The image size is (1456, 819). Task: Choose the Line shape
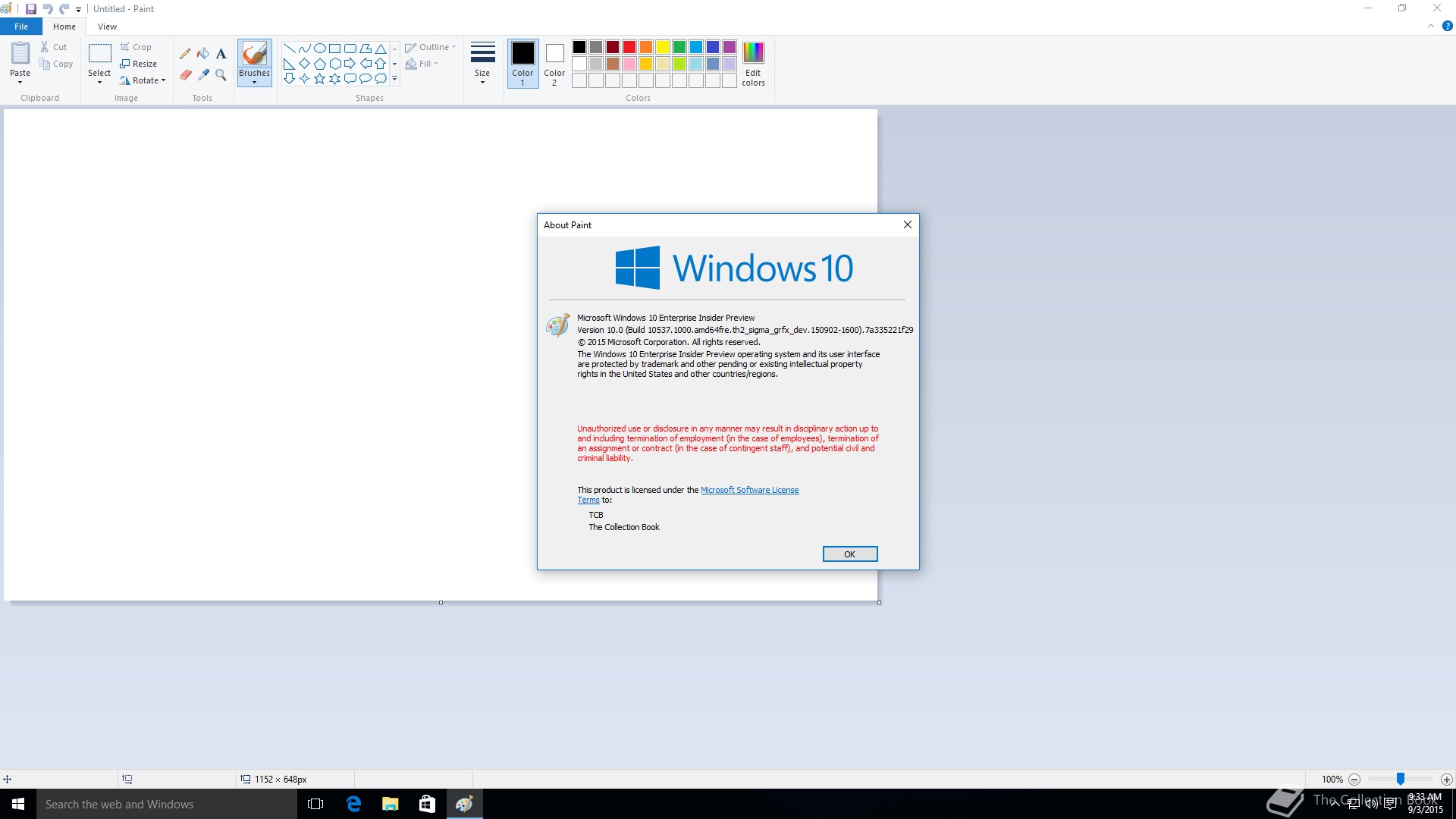pyautogui.click(x=289, y=49)
